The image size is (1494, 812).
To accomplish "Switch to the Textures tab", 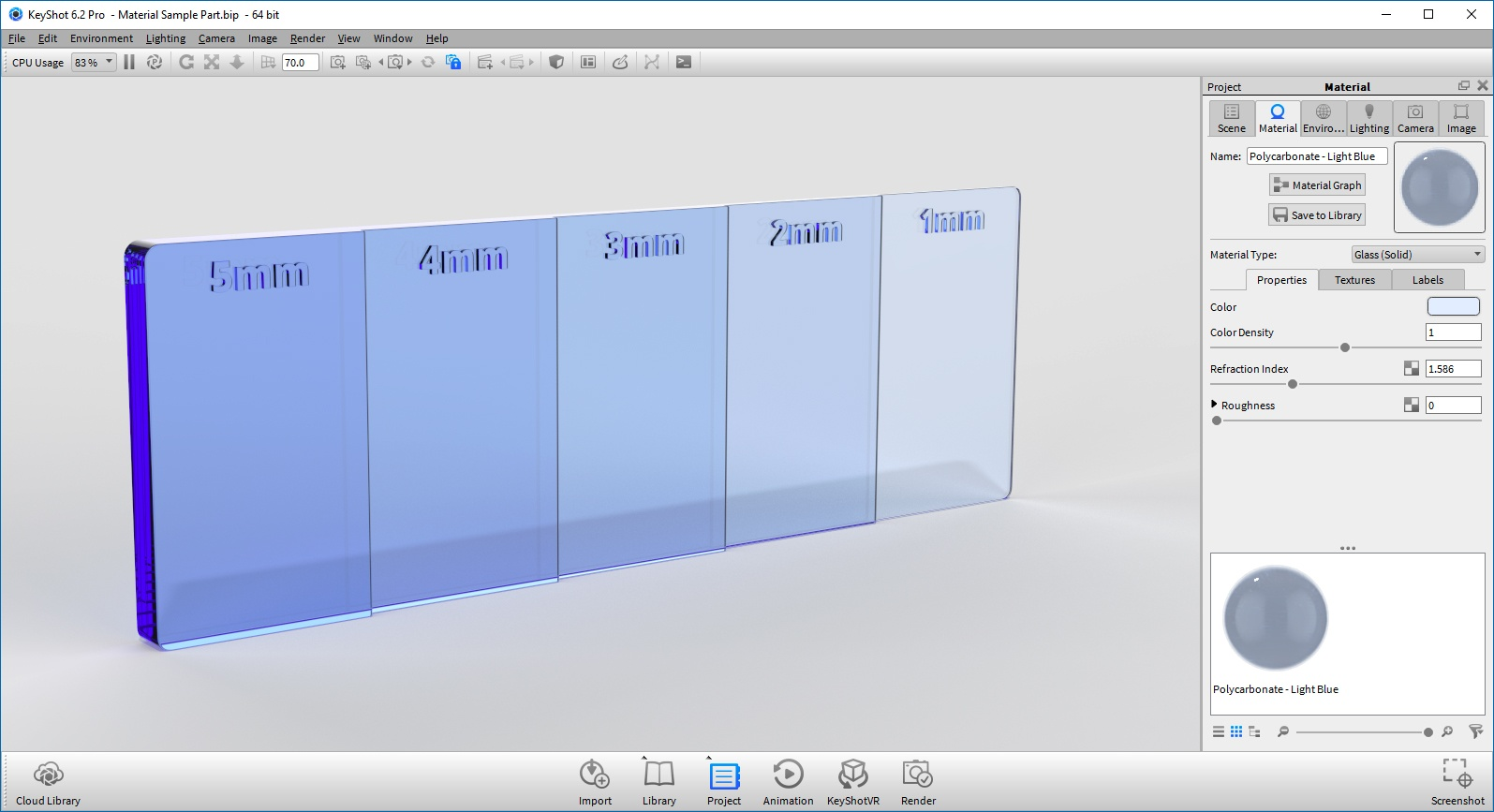I will (x=1354, y=280).
